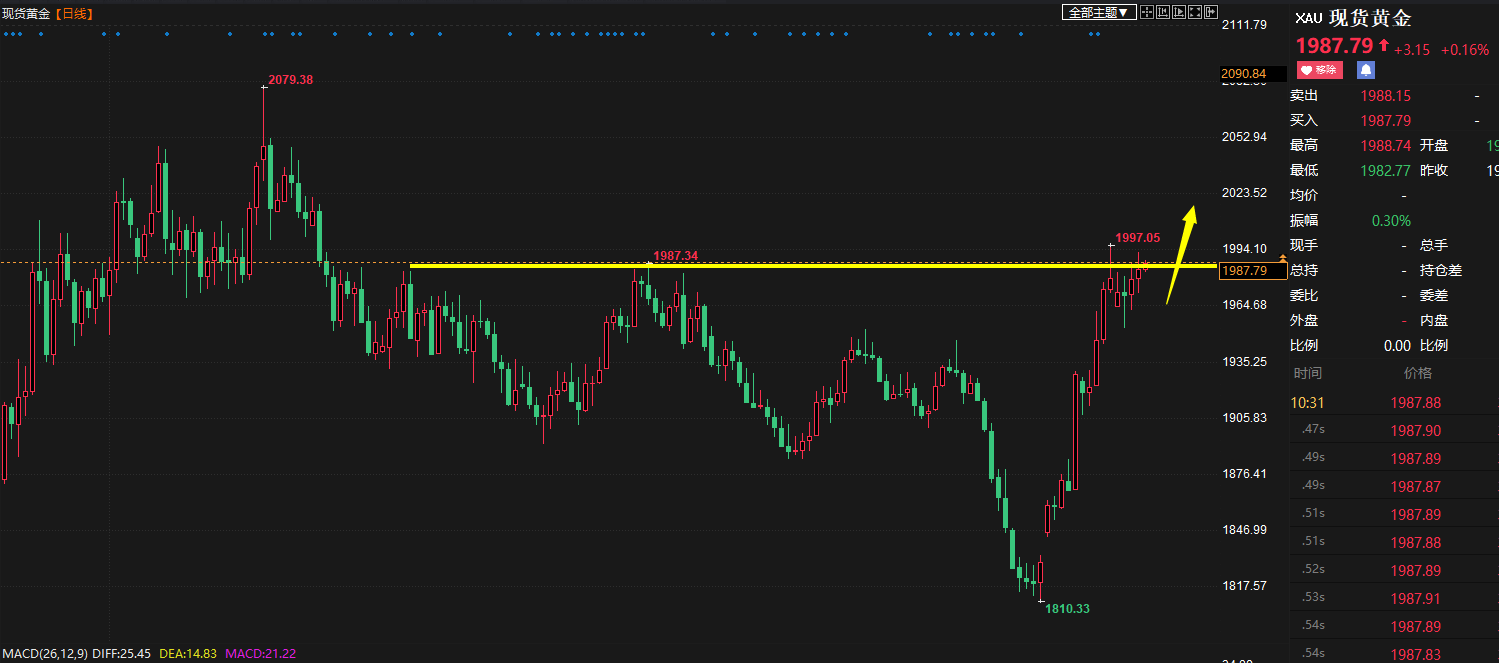Viewport: 1499px width, 663px height.
Task: Open MACD(26,12,9) indicator settings
Action: [45, 653]
